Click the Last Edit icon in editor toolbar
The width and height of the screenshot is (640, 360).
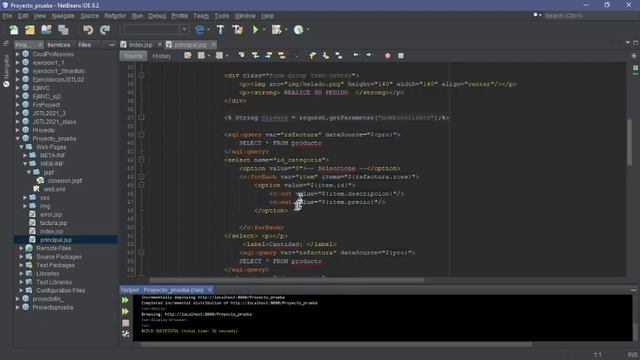pos(188,56)
